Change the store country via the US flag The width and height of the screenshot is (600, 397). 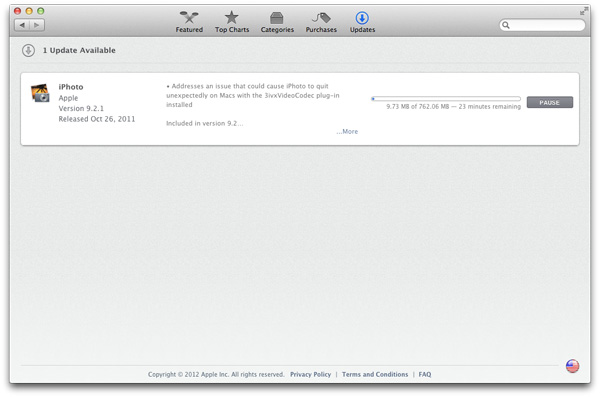click(x=572, y=366)
